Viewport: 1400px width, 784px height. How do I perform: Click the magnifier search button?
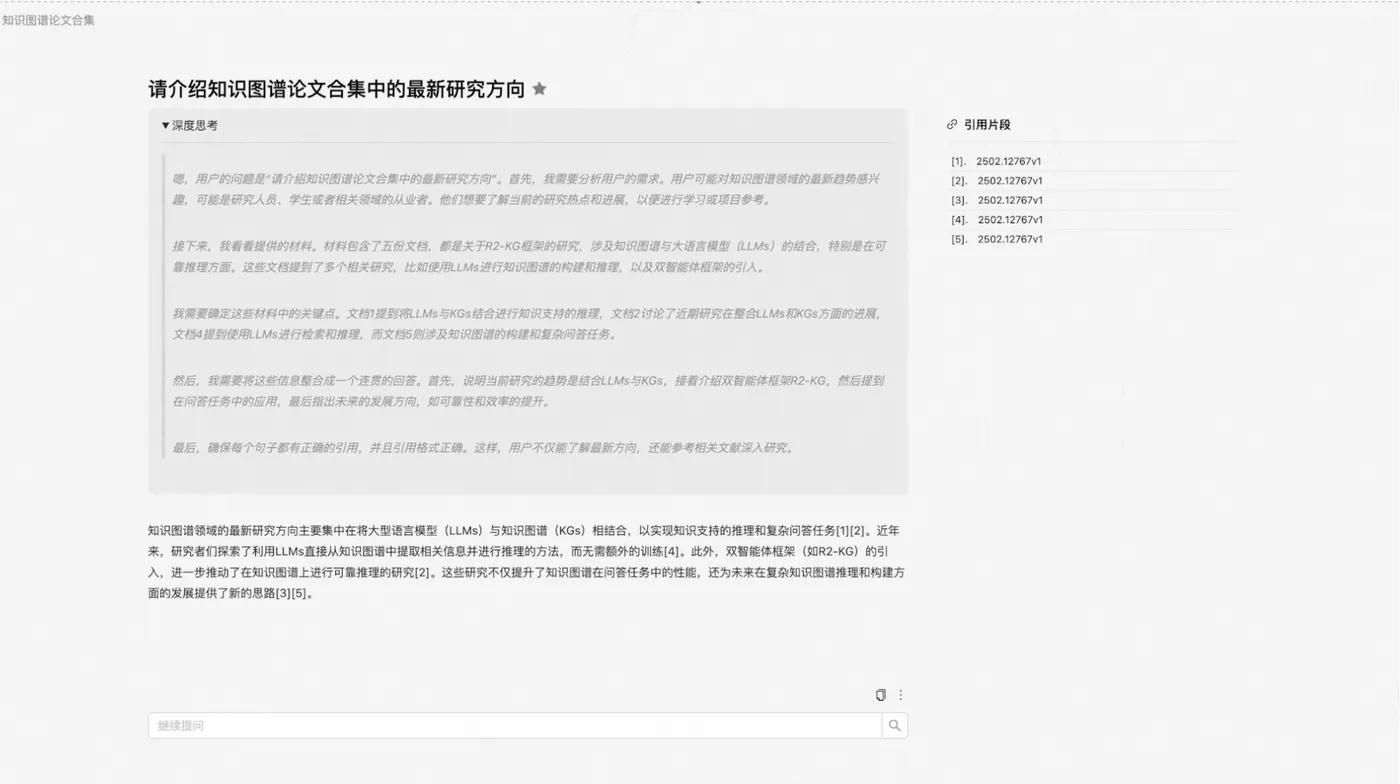click(x=895, y=726)
